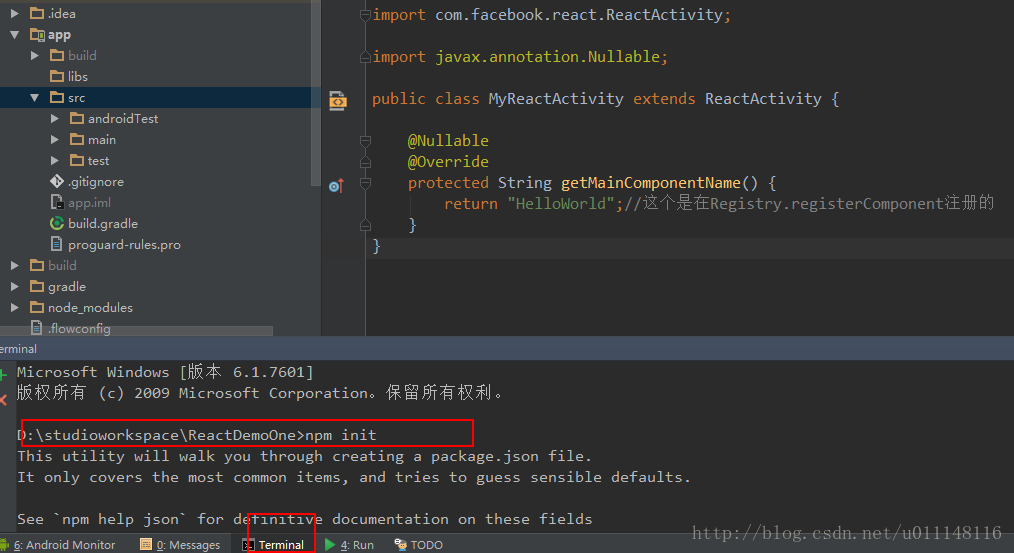Click the proguard-rules.pro file icon
Image resolution: width=1014 pixels, height=553 pixels.
(57, 244)
